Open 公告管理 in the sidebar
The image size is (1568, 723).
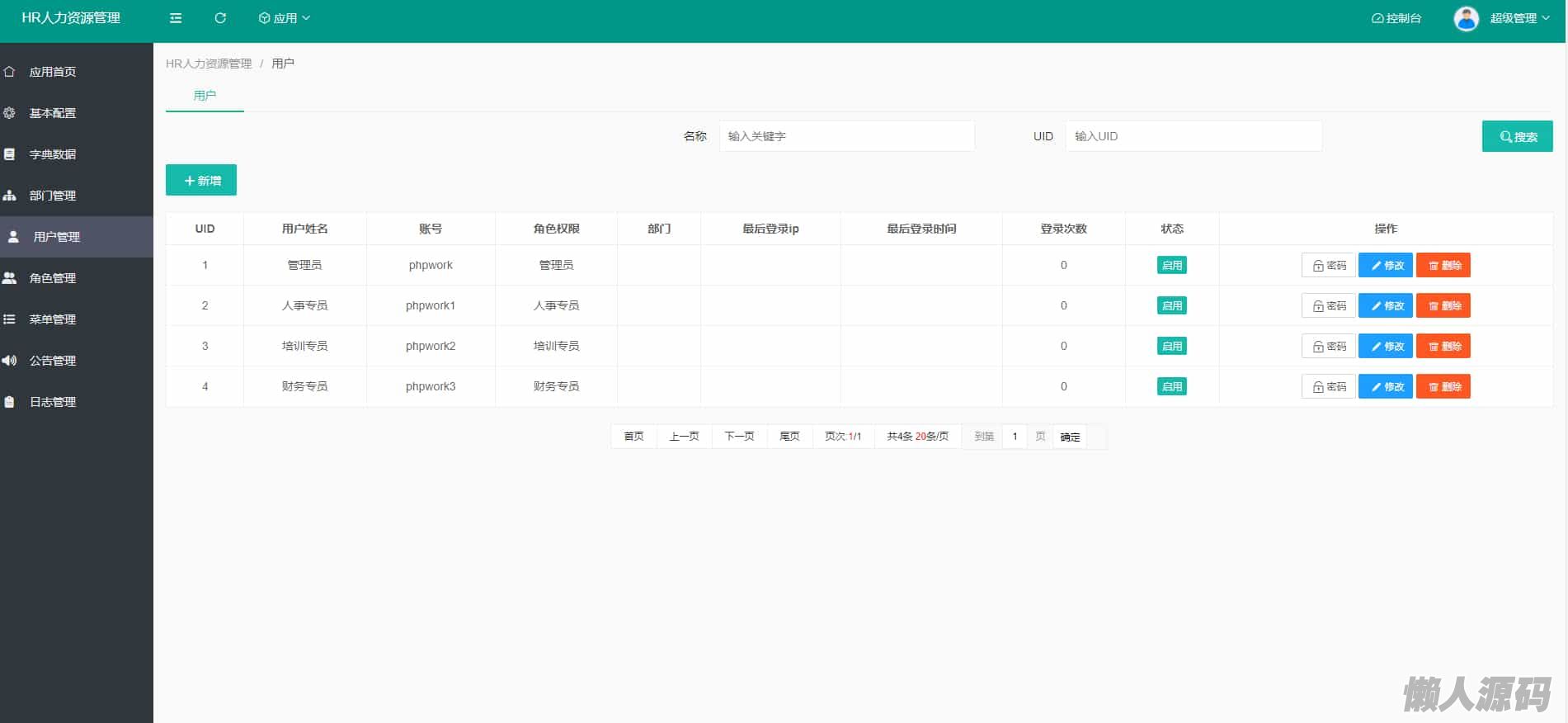53,361
